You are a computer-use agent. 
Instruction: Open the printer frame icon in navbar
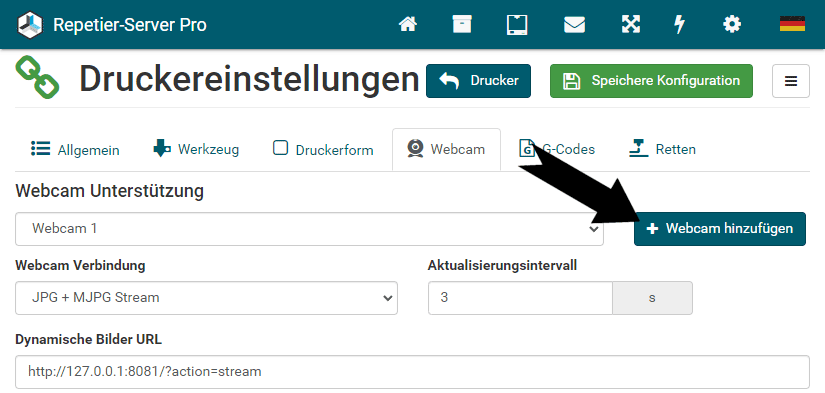coord(517,24)
